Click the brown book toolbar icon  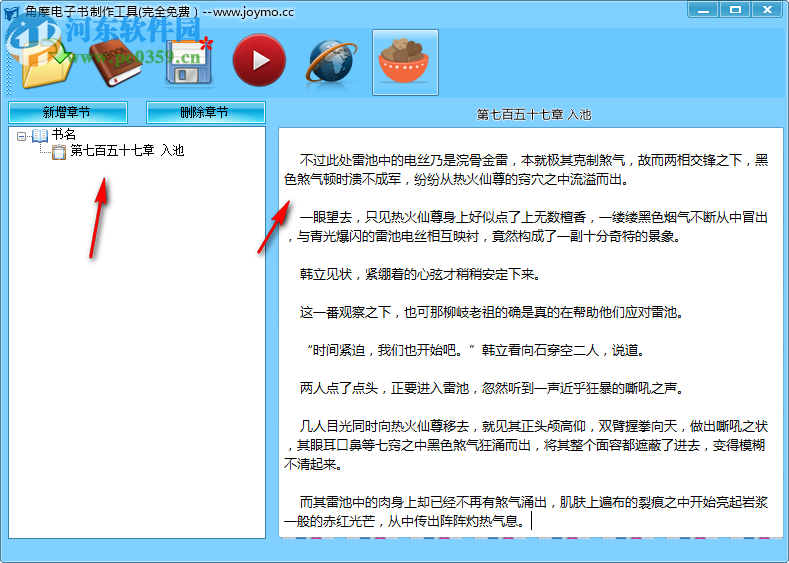tap(115, 62)
